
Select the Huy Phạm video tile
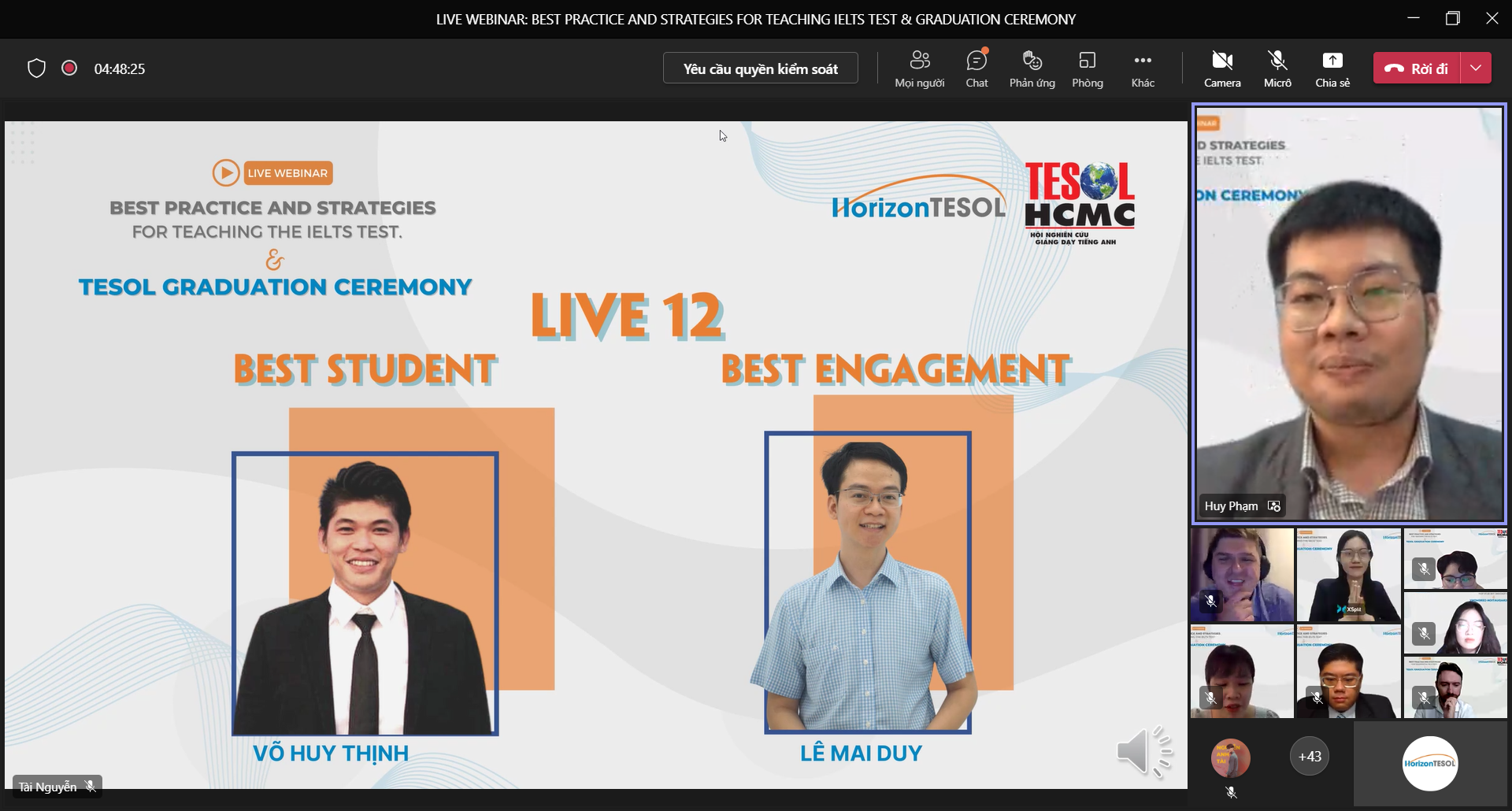(1349, 313)
